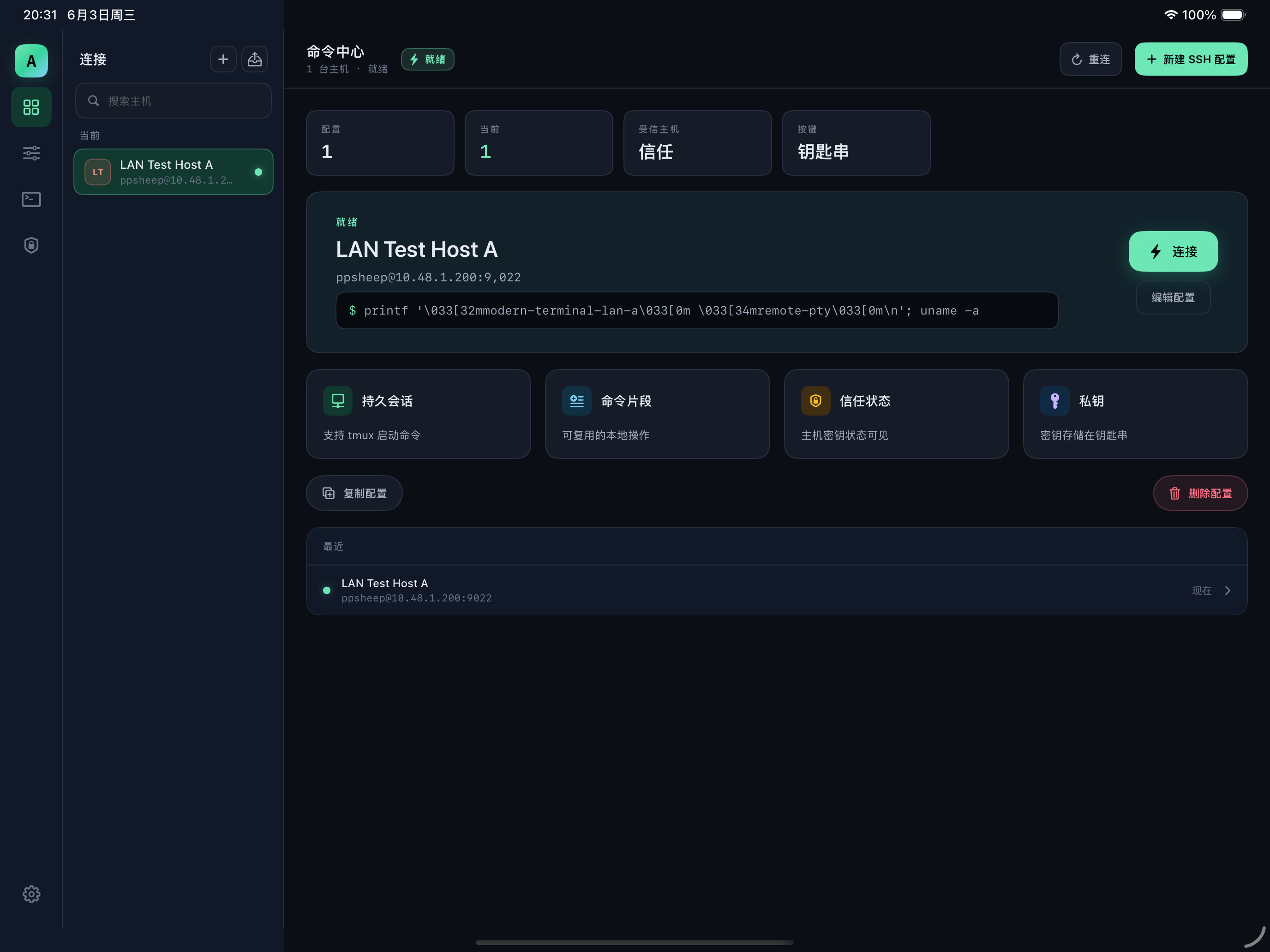Click the green A avatar icon
This screenshot has height=952, width=1270.
tap(31, 61)
